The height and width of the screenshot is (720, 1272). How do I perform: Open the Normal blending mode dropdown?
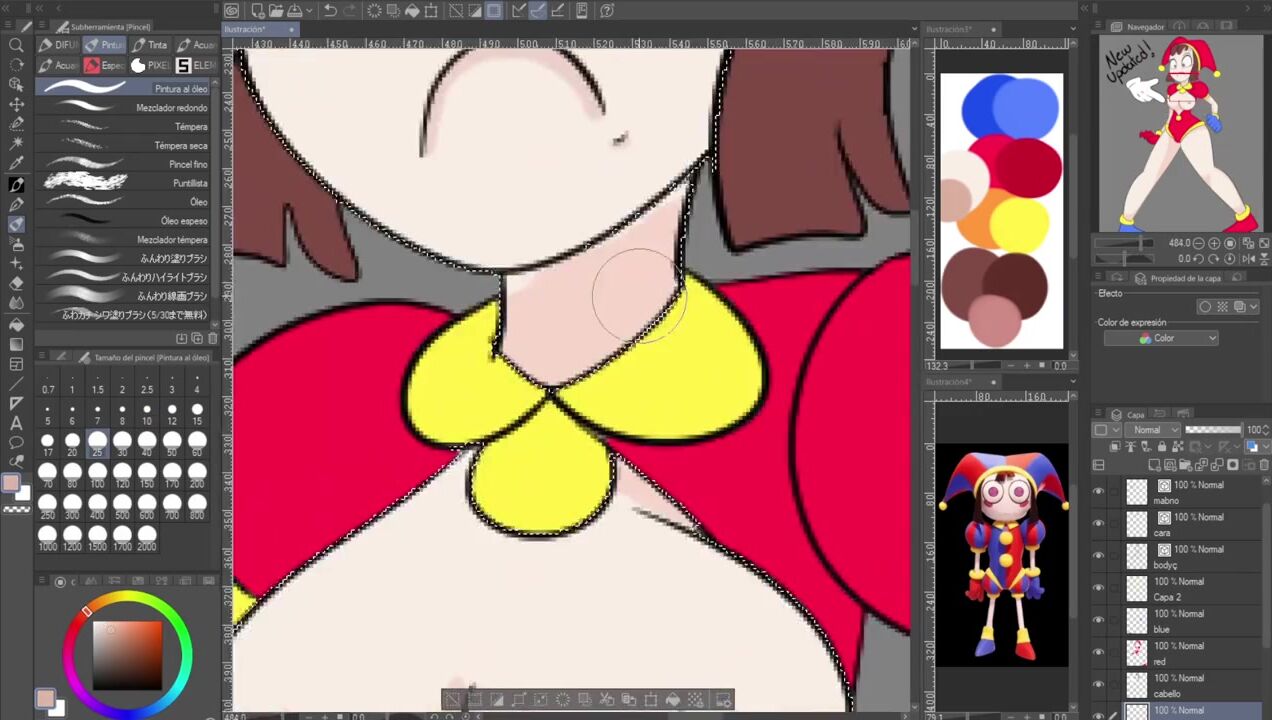pos(1152,430)
